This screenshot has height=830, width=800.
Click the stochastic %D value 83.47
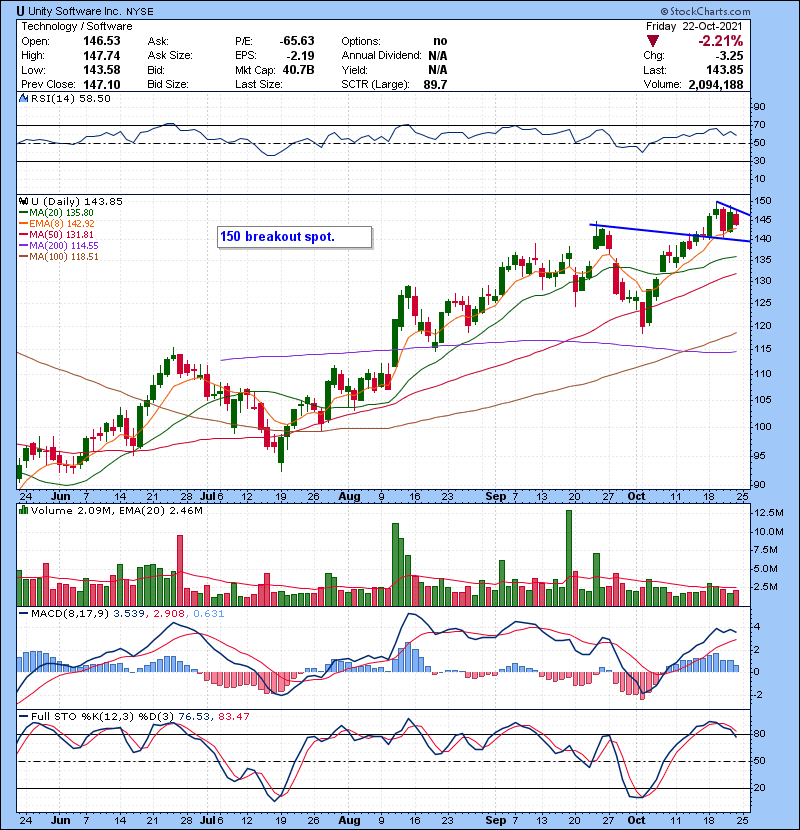pyautogui.click(x=233, y=717)
